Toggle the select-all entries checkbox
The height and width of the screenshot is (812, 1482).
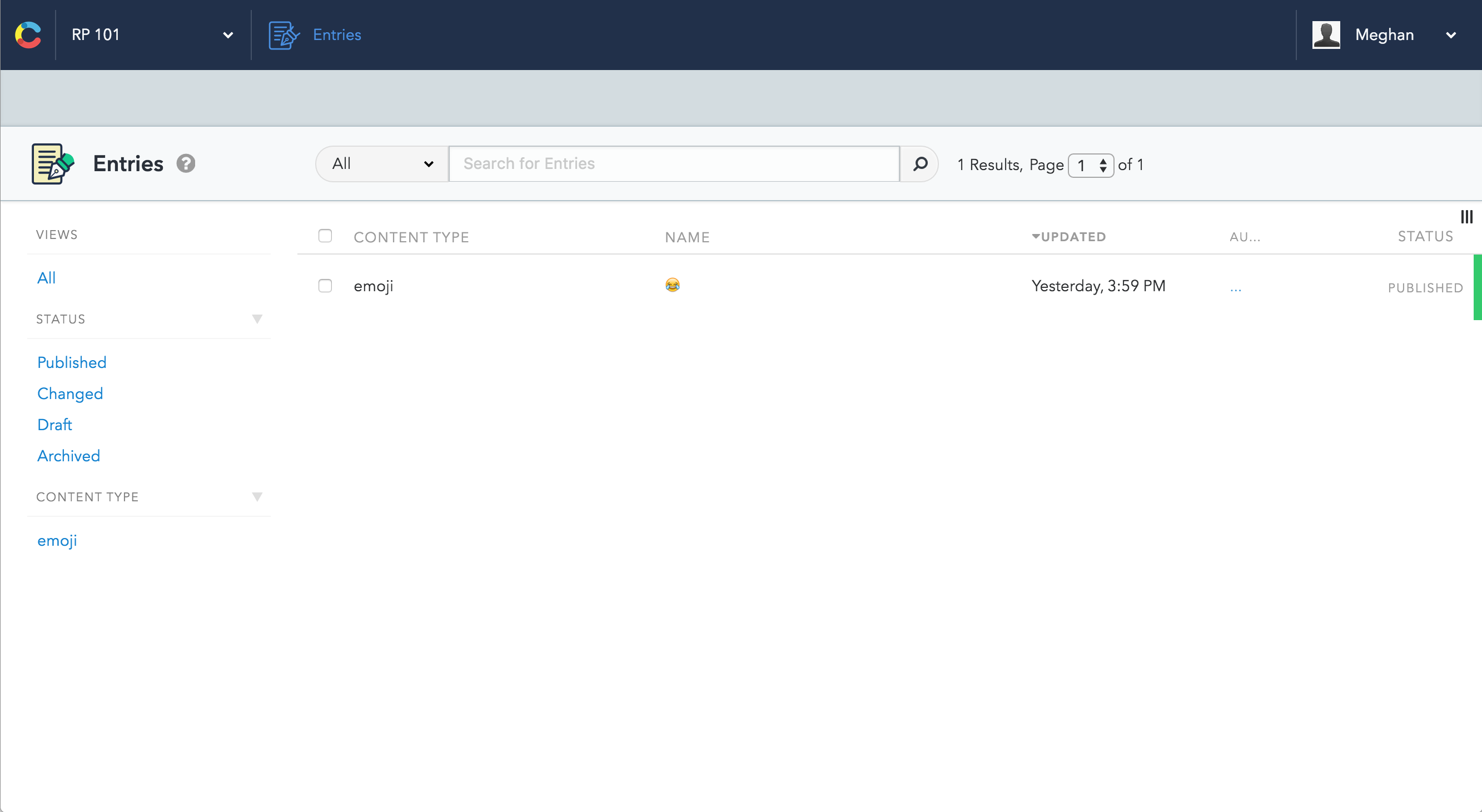(325, 236)
